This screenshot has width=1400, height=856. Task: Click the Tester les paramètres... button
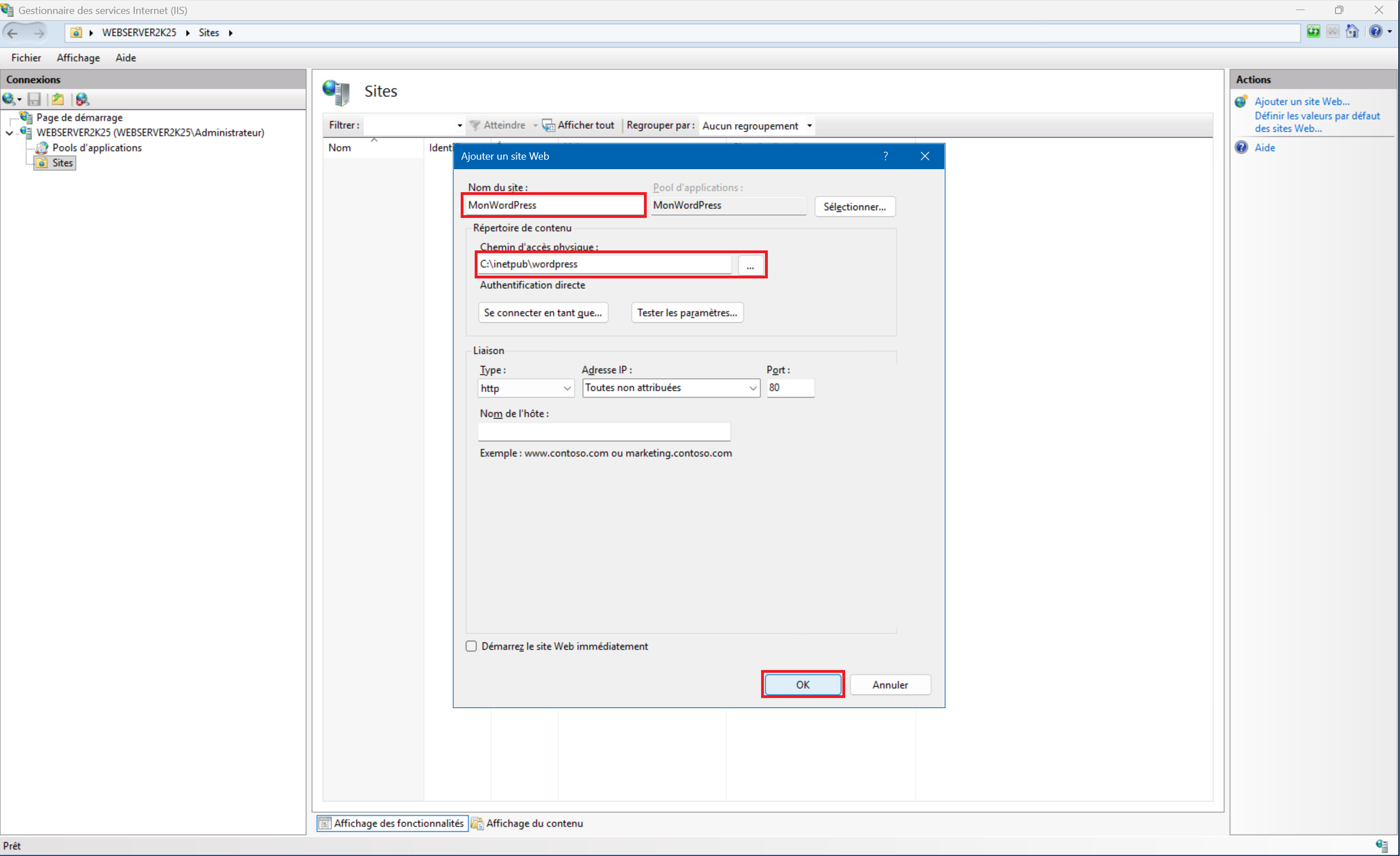coord(687,313)
